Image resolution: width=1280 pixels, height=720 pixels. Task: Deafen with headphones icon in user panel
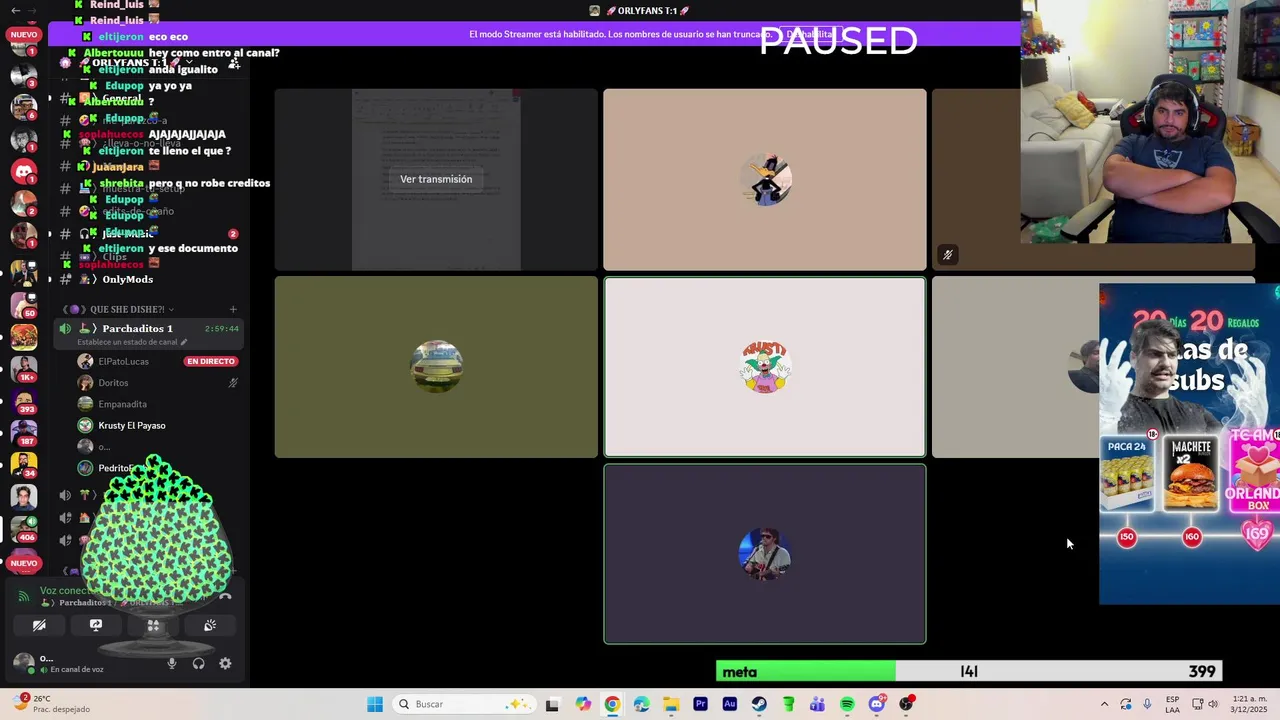coord(198,663)
